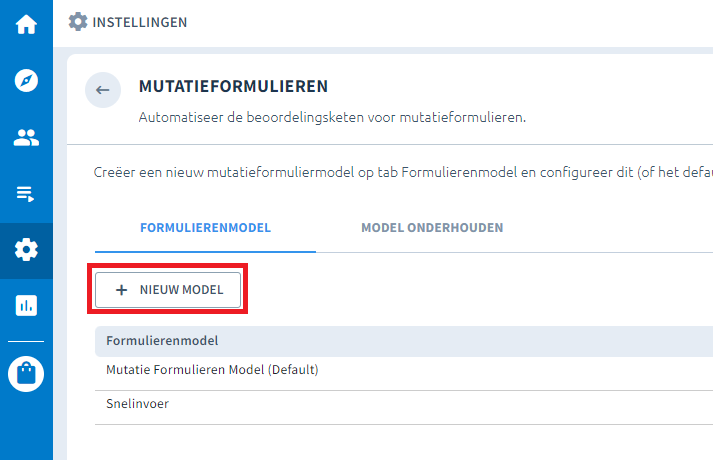Click the Mutatieformulieren page heading
The height and width of the screenshot is (460, 713).
233,88
